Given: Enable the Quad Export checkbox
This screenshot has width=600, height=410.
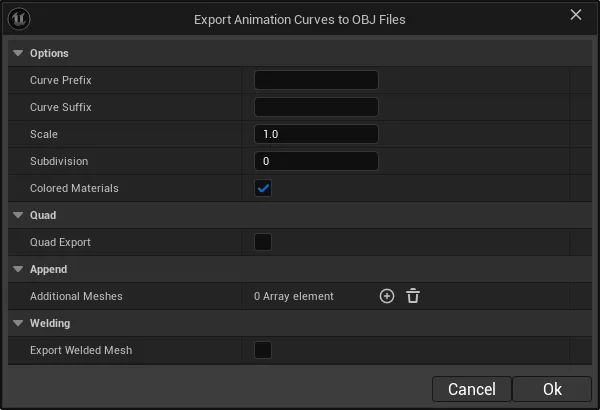Looking at the screenshot, I should (x=263, y=242).
